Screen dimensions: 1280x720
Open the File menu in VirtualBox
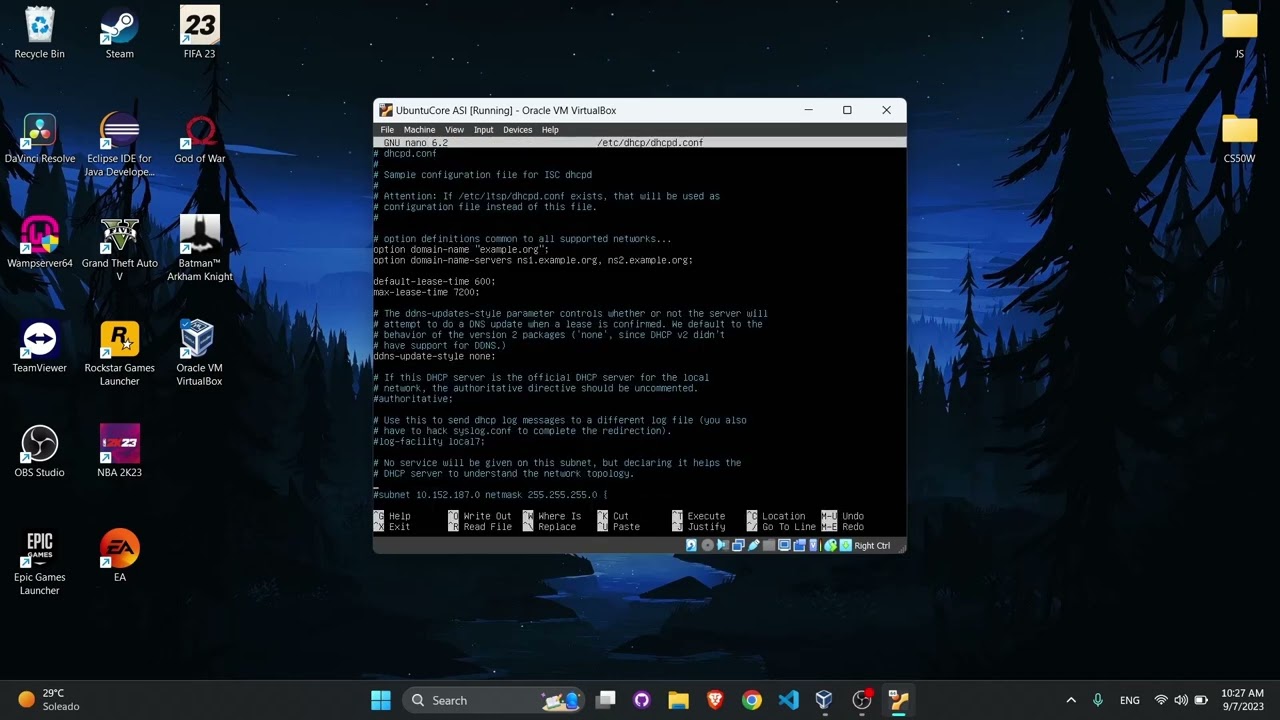387,130
